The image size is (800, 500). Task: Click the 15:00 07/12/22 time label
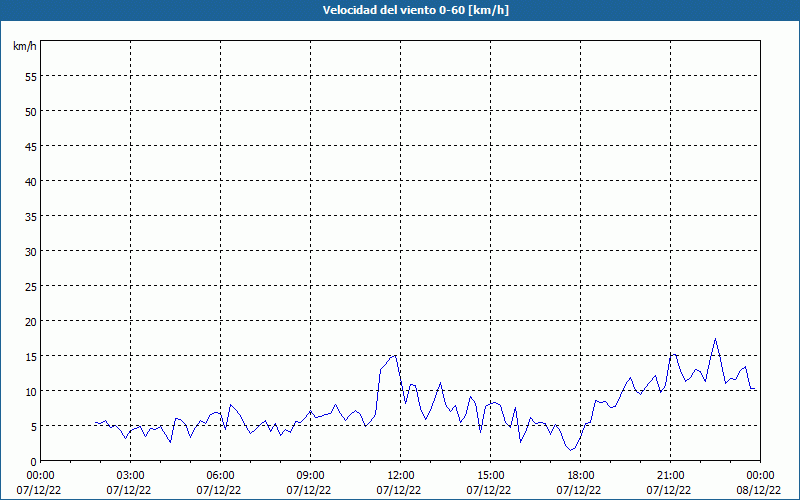click(x=489, y=483)
